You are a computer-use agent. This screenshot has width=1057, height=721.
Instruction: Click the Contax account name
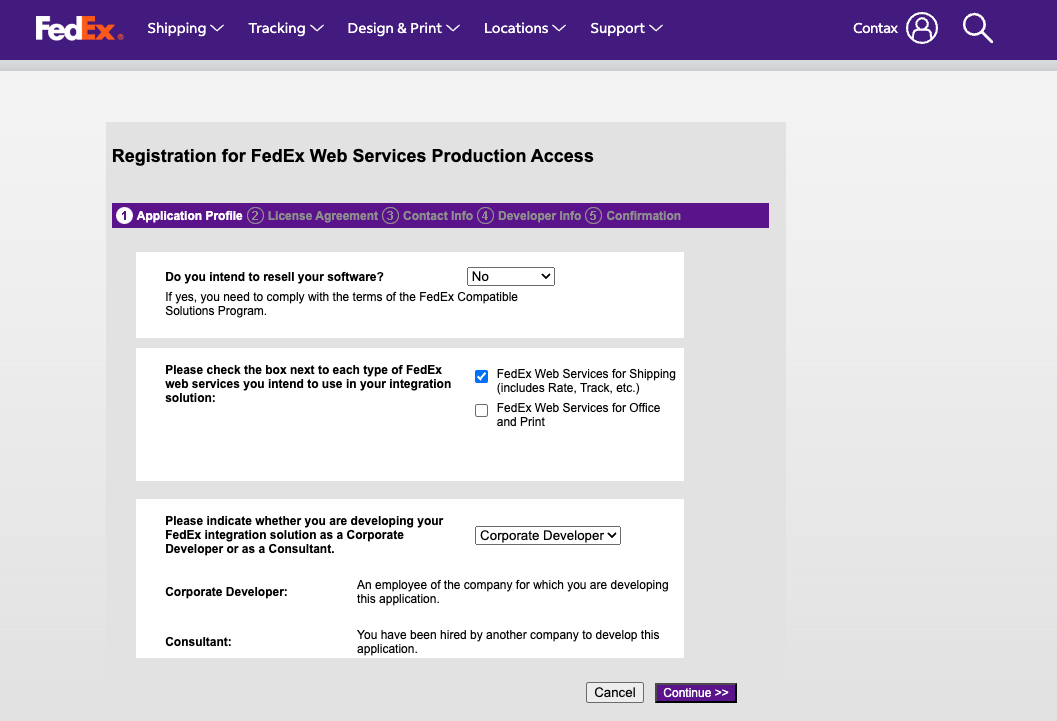(x=875, y=28)
